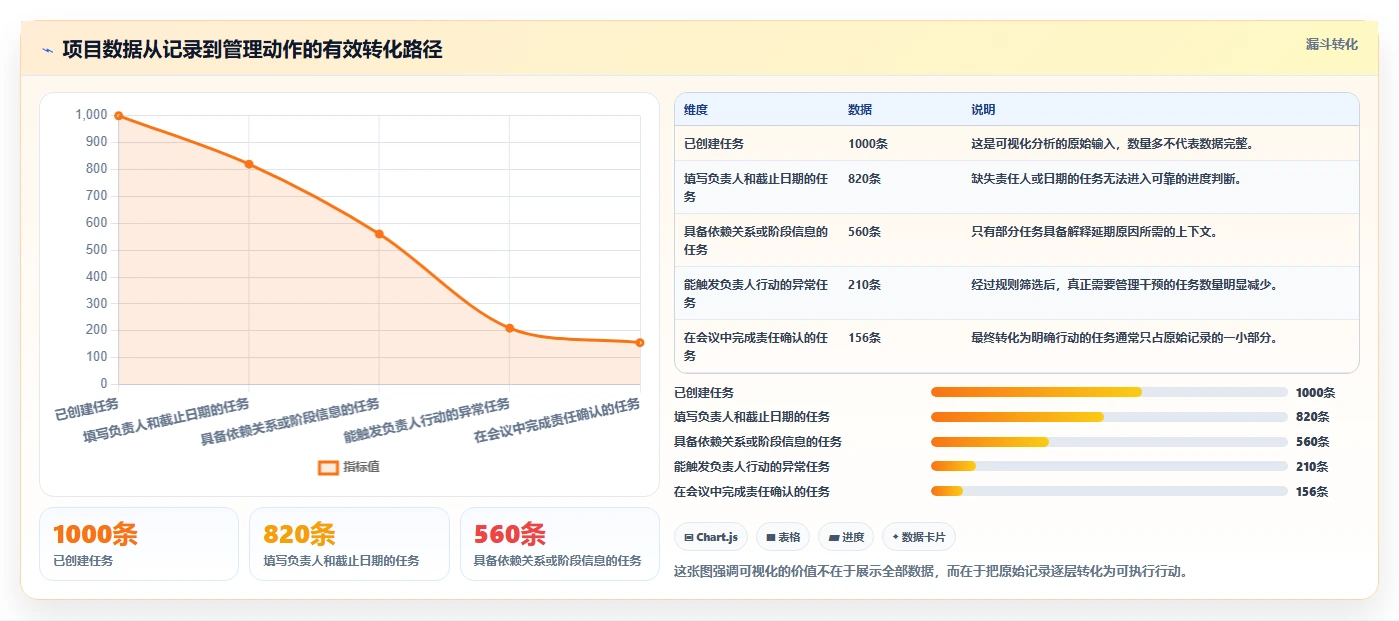Click the chart data point at value 560
Viewport: 1399px width, 621px height.
(379, 234)
